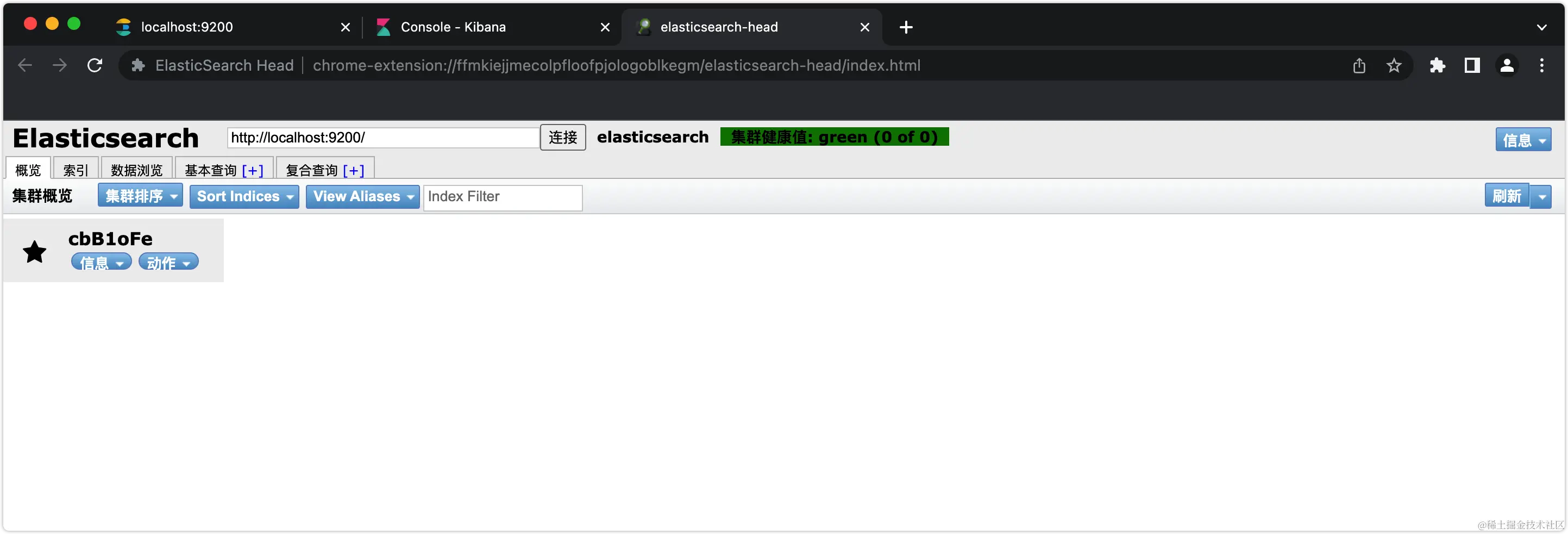Open the top-right 信息 dropdown
The image size is (1568, 534).
[1523, 139]
